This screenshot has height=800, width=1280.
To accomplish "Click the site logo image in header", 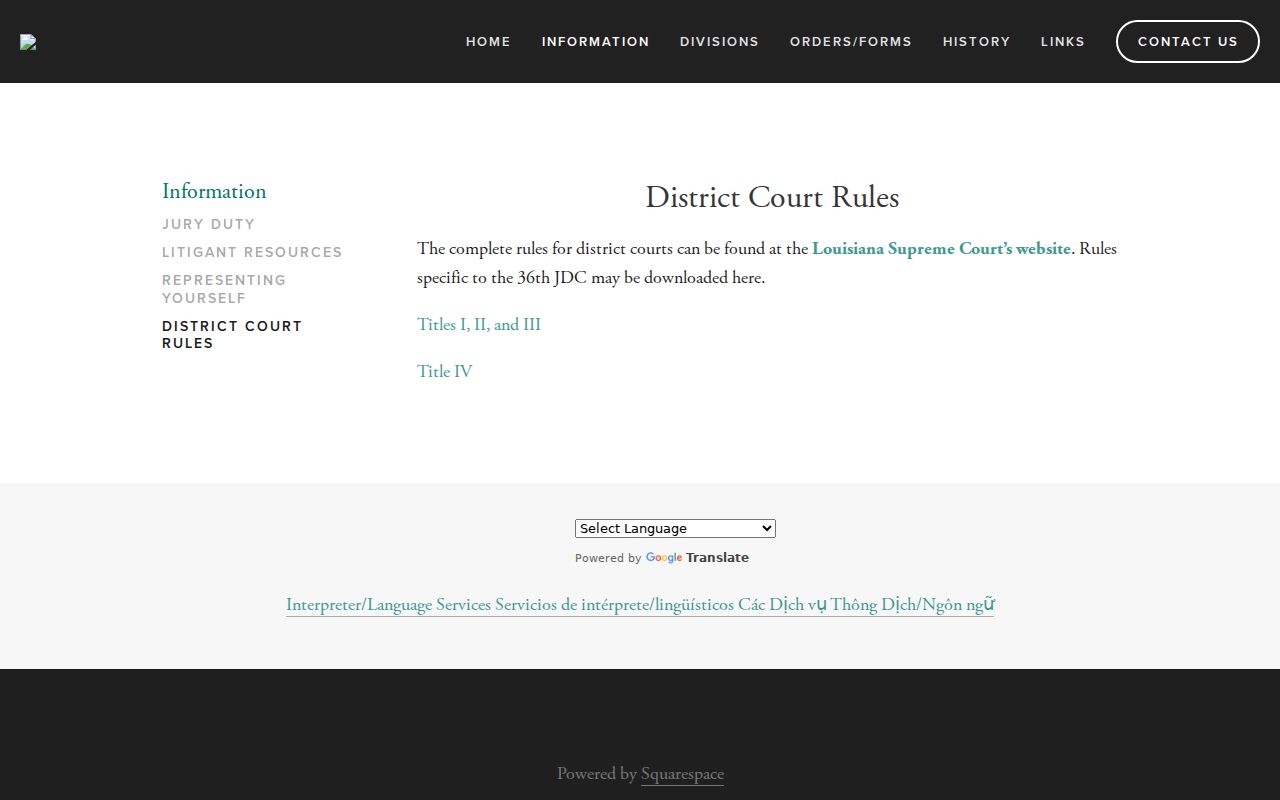I will [28, 42].
